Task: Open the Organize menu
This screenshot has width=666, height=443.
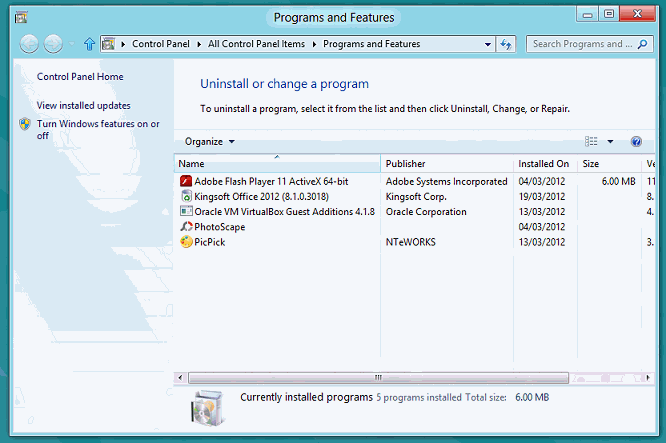Action: click(x=209, y=141)
